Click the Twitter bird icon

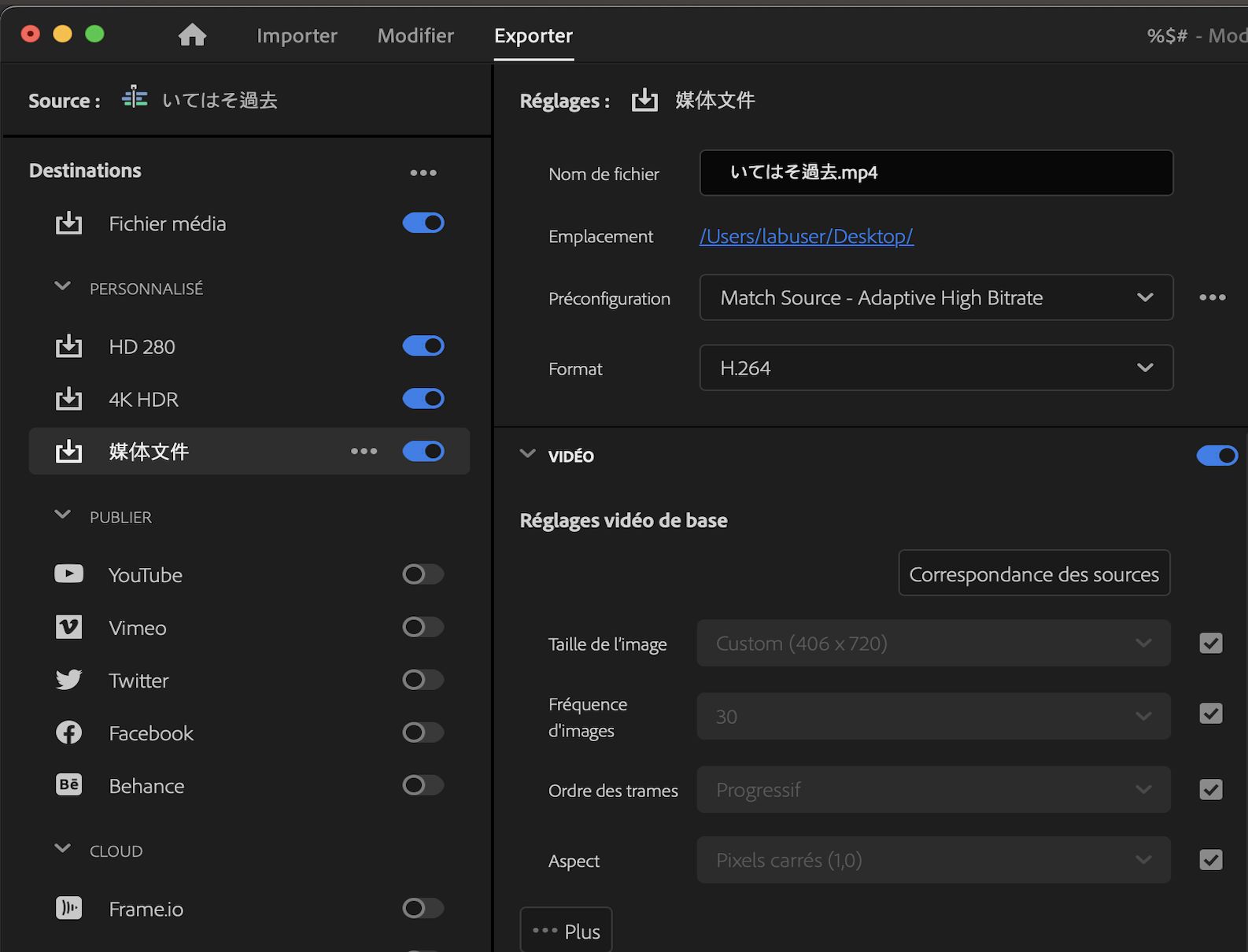[68, 680]
